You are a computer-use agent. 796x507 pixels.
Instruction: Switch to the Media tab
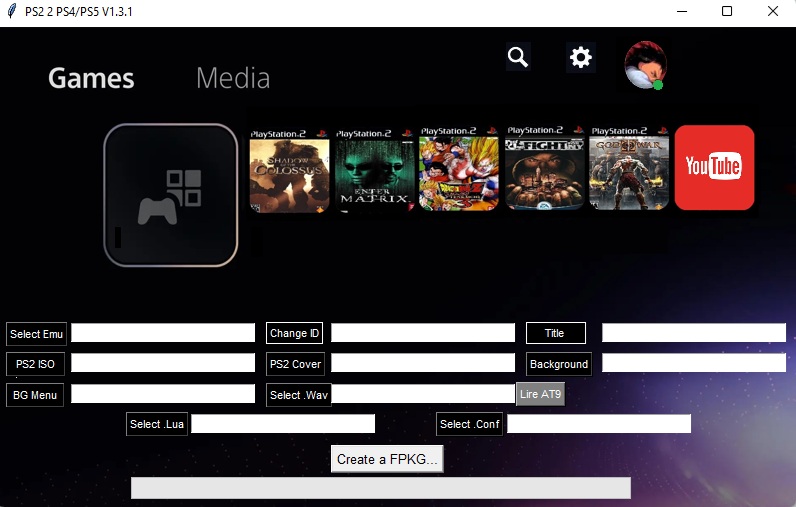[x=233, y=78]
